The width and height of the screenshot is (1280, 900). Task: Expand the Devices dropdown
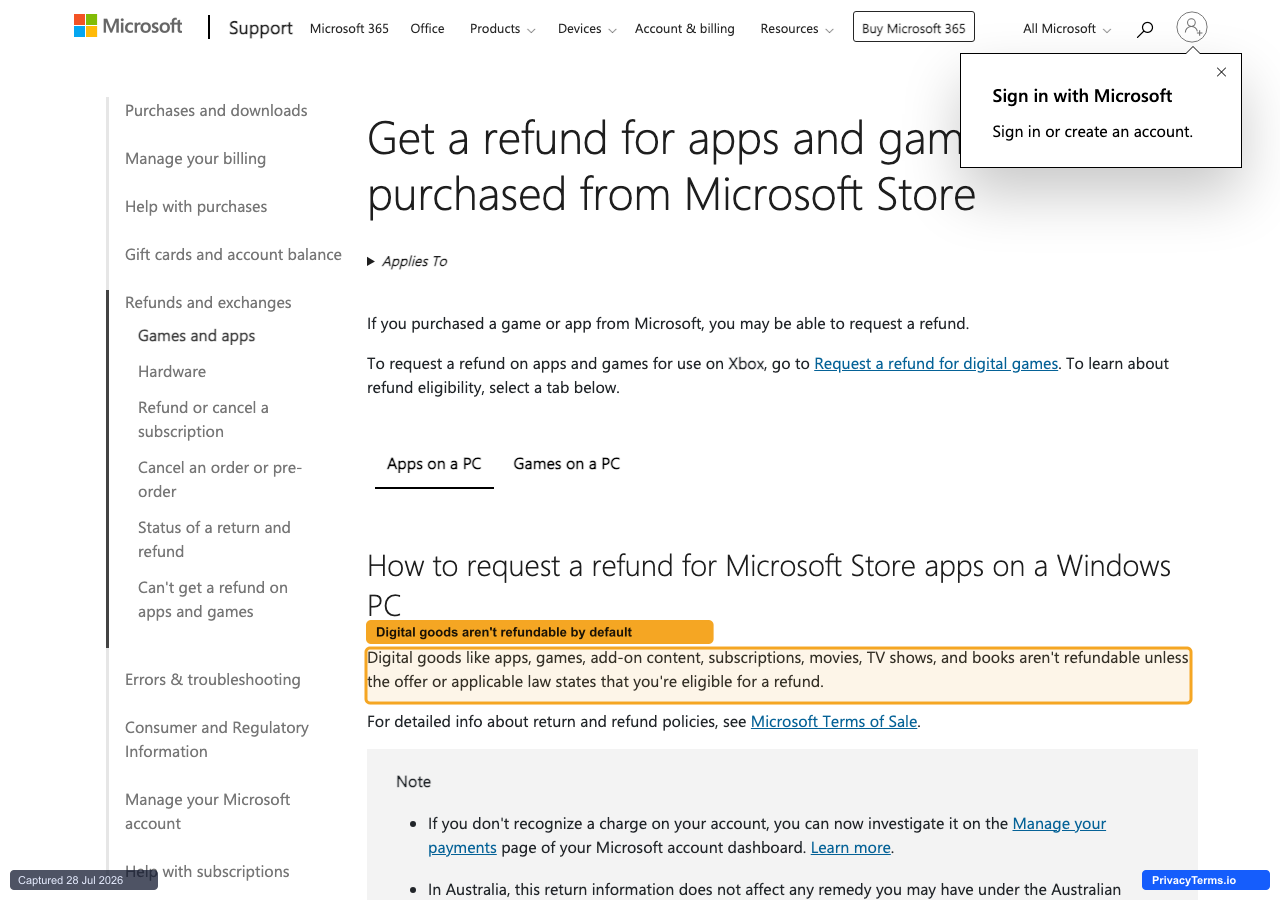click(x=587, y=29)
